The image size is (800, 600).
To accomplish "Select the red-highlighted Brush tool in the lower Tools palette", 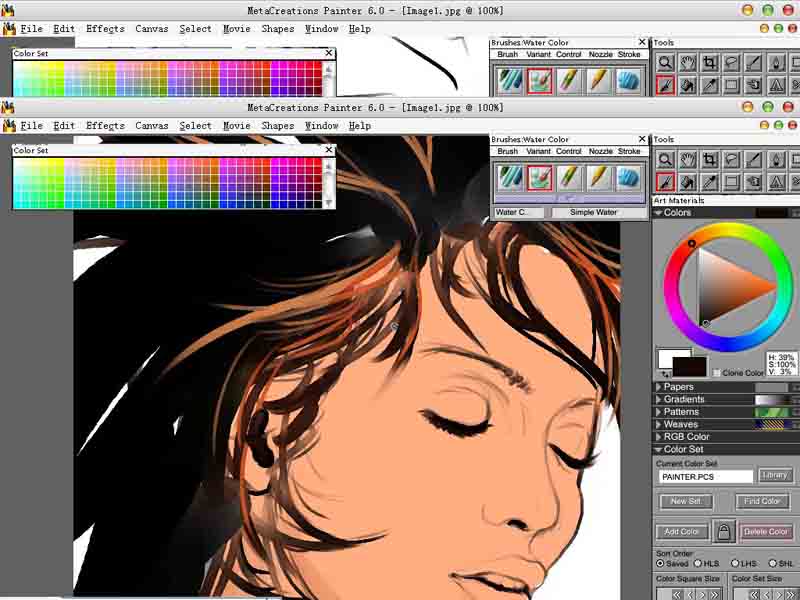I will pos(665,182).
